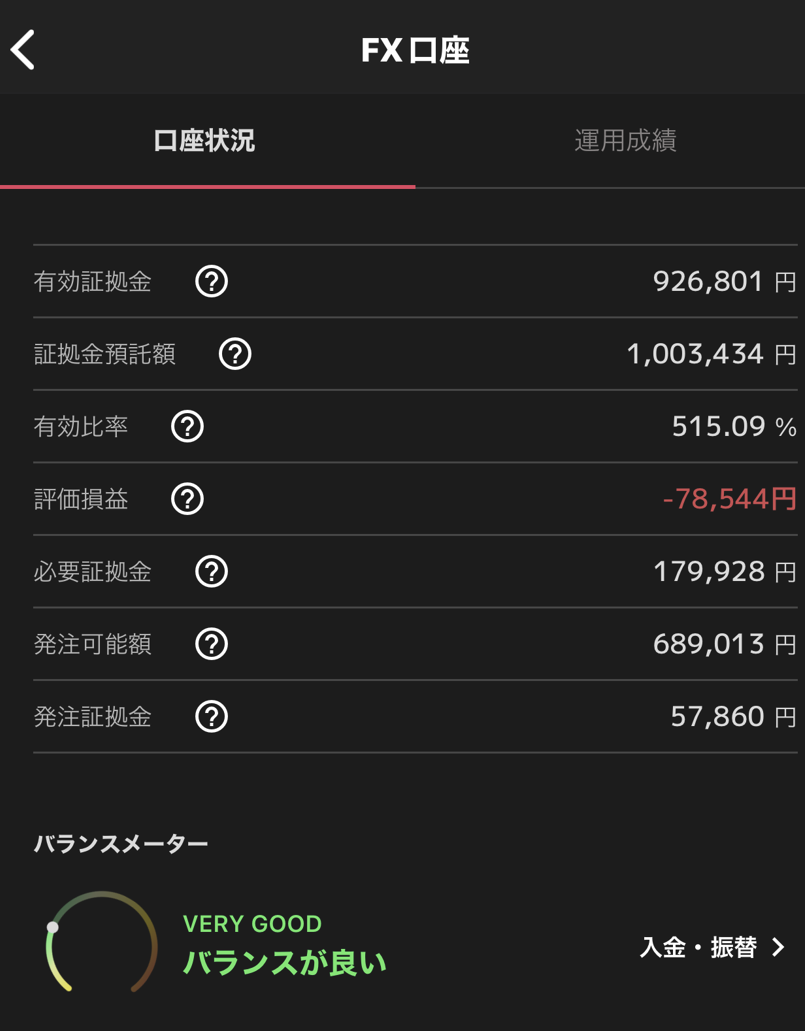Switch to the 口座状況 tab

205,141
